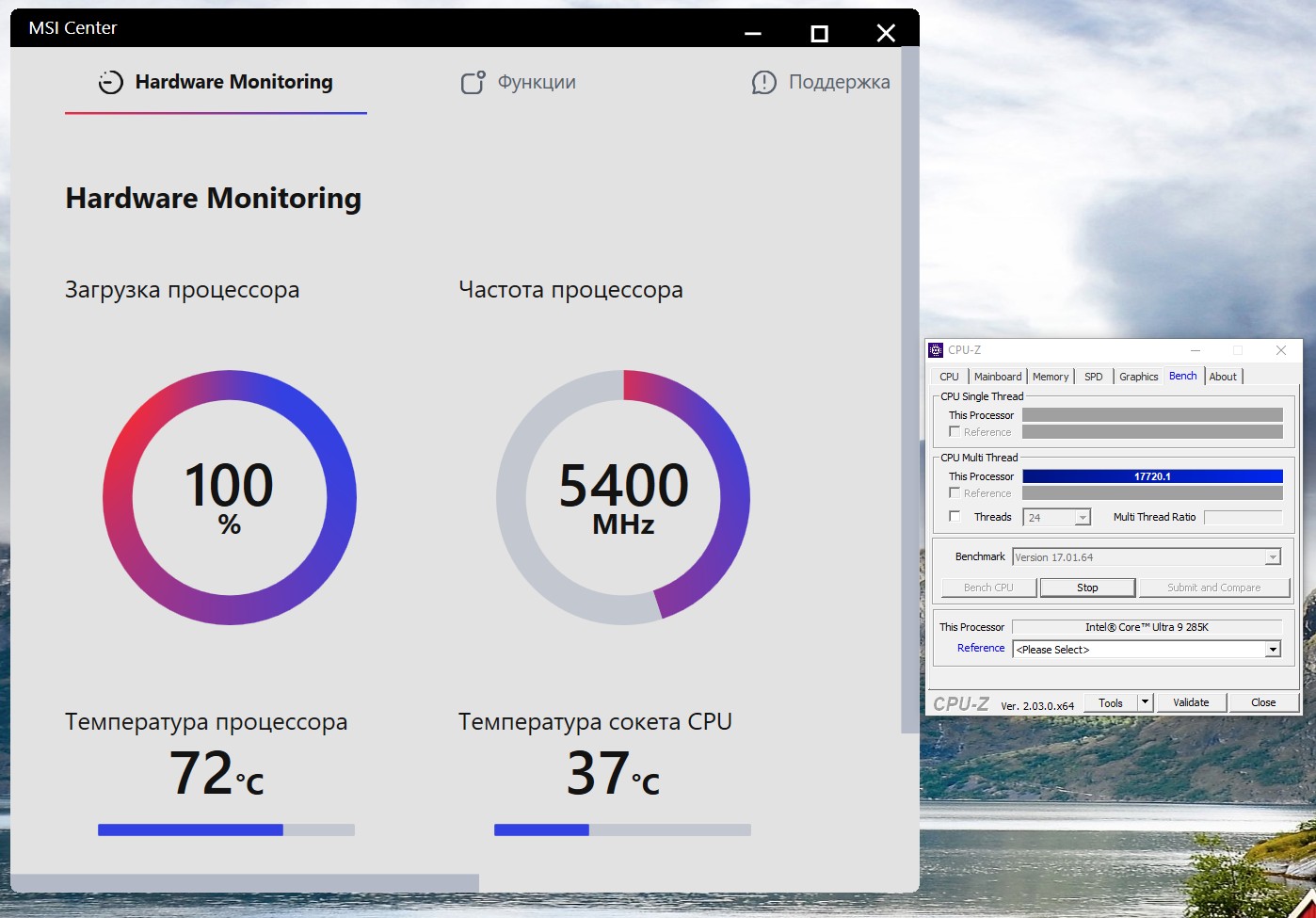
Task: Click the CPU-Z title bar app icon
Action: tap(936, 350)
